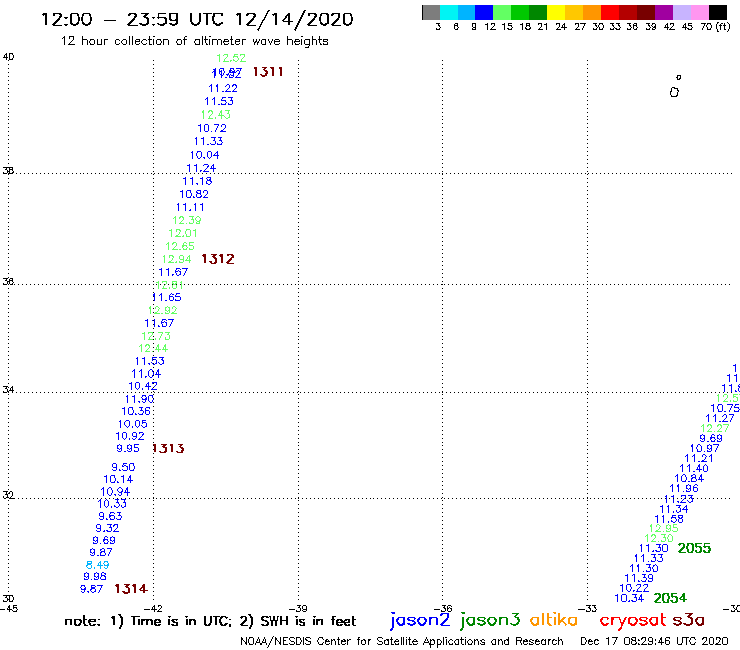740x650 pixels.
Task: Click the black swatch at the legend end
Action: click(718, 12)
